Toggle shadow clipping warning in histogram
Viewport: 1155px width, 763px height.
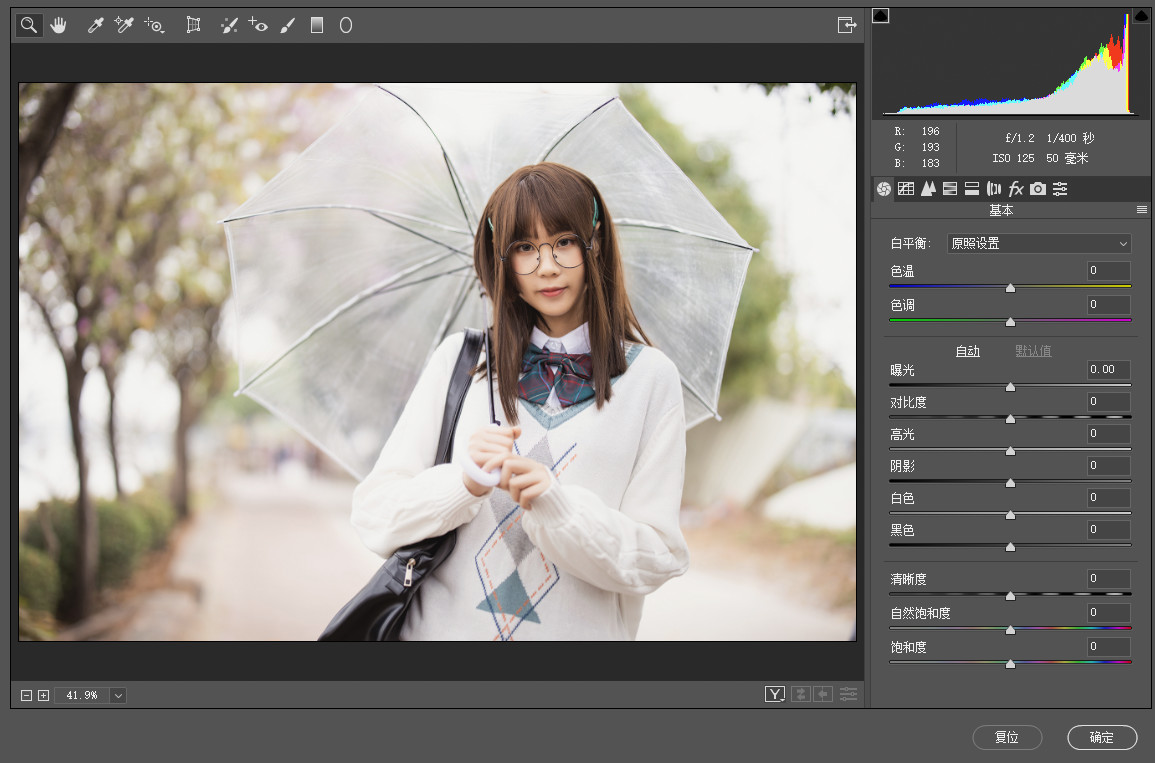tap(880, 16)
